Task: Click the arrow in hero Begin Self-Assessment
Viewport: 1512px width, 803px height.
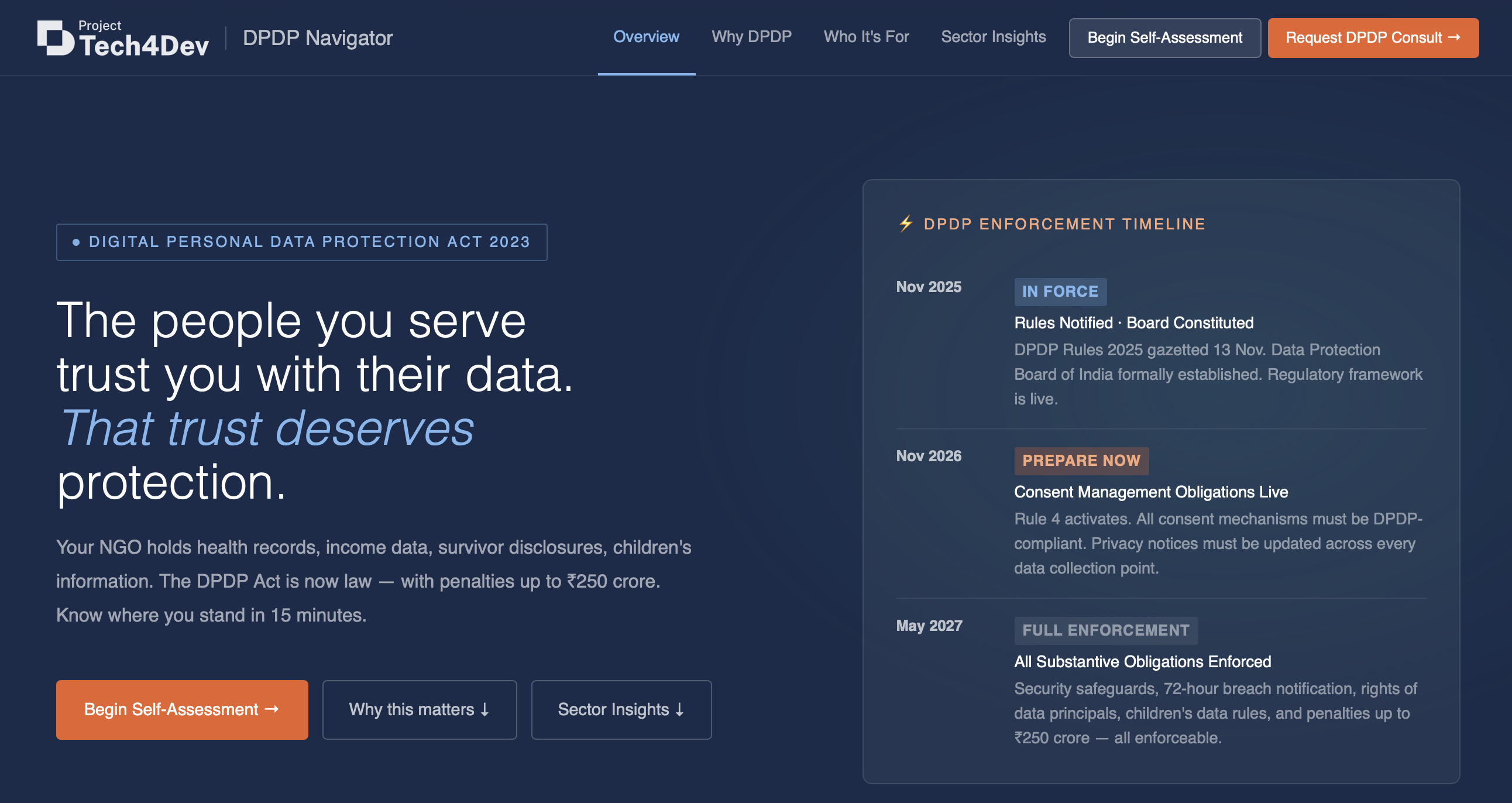Action: pos(272,709)
